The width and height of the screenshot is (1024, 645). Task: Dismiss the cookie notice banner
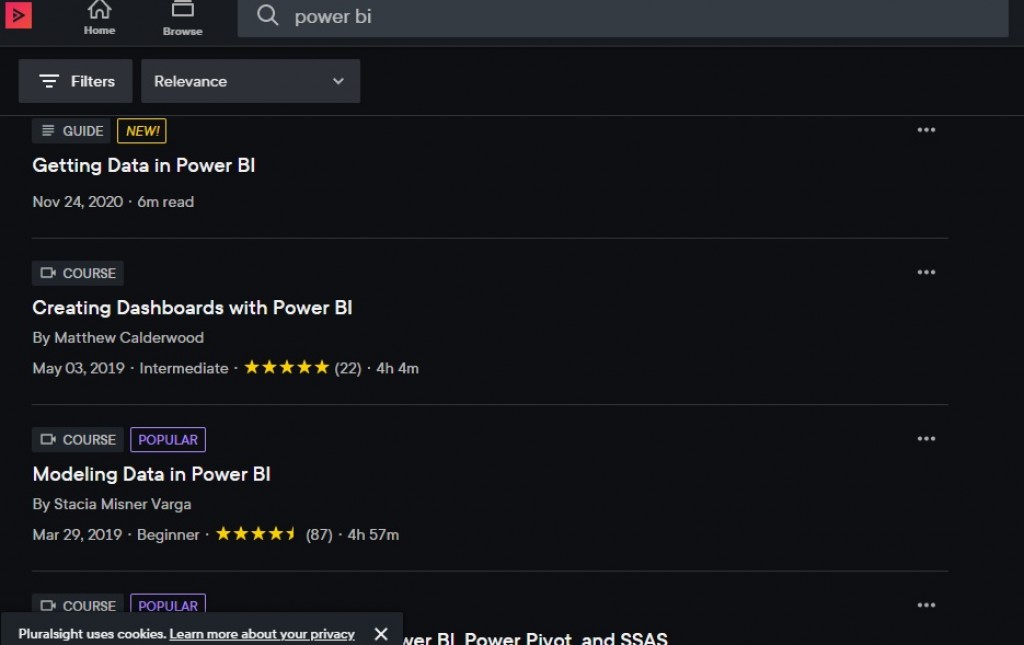click(x=381, y=633)
